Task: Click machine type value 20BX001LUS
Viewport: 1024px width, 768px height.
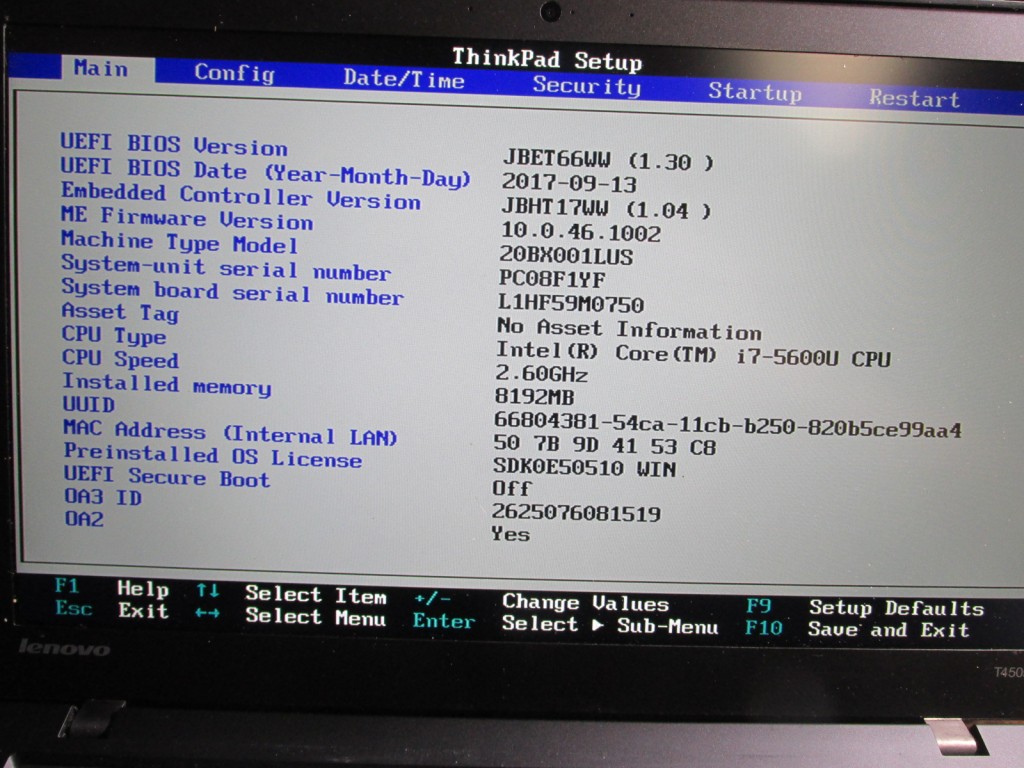Action: [566, 255]
